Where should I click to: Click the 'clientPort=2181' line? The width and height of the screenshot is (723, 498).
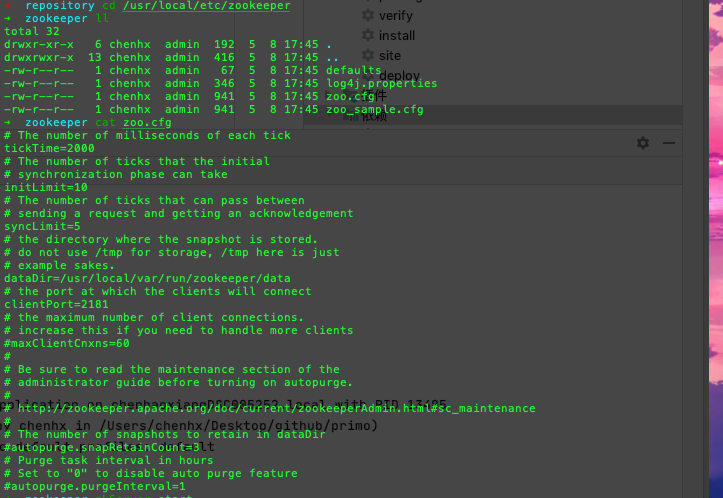(56, 304)
